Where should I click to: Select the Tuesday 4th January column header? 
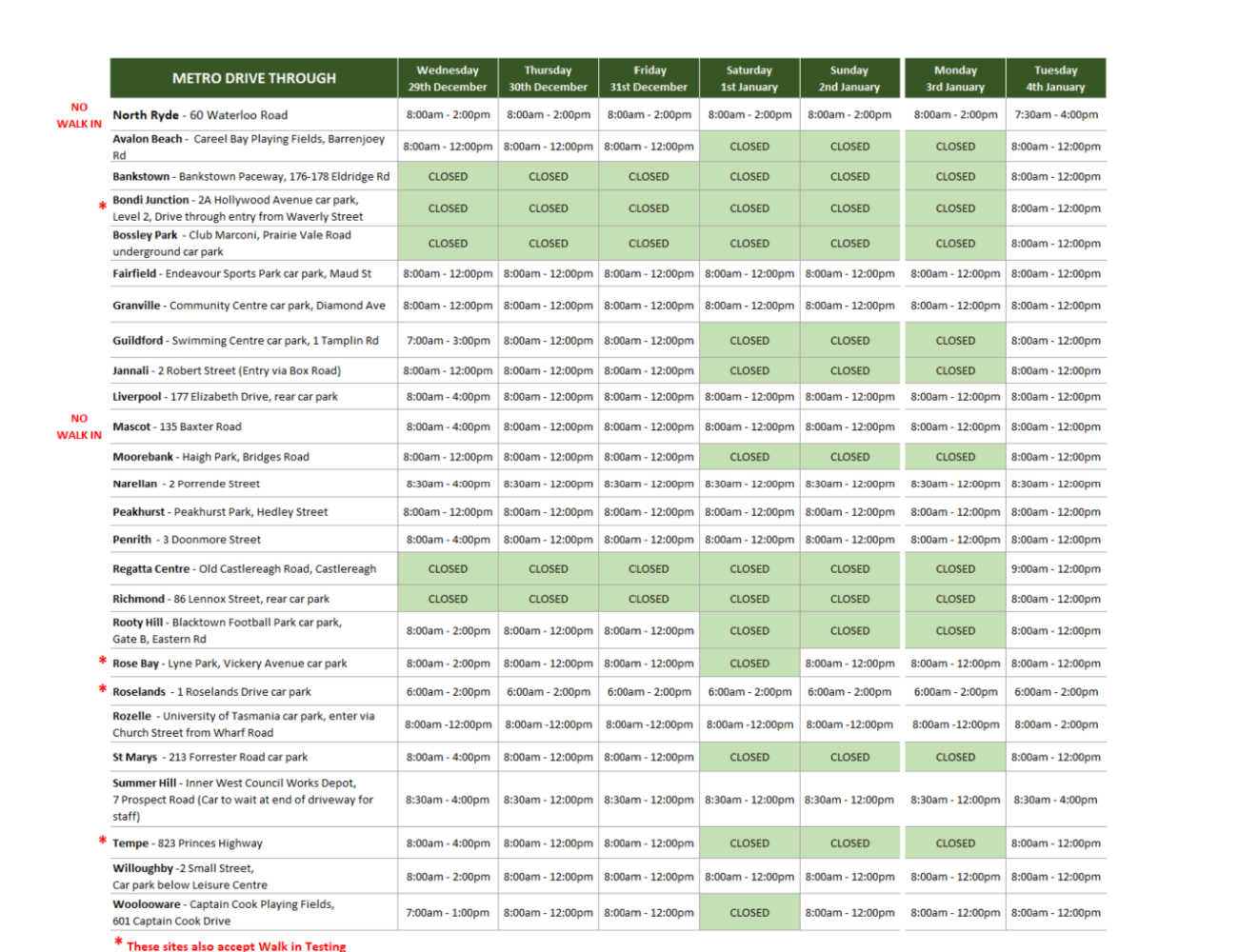click(x=1055, y=78)
